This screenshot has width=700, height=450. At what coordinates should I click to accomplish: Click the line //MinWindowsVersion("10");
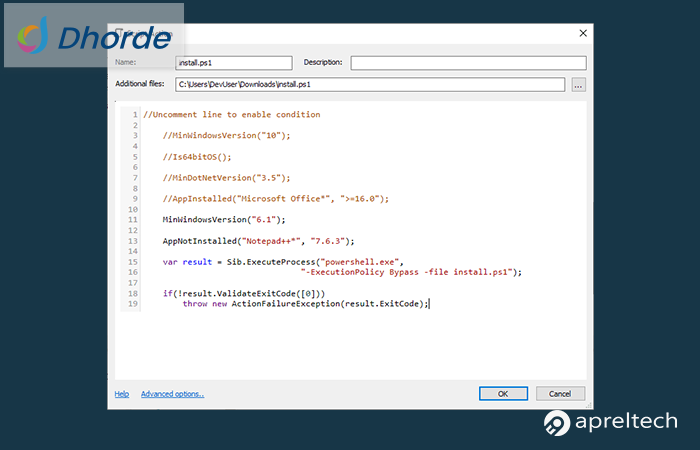tap(226, 135)
